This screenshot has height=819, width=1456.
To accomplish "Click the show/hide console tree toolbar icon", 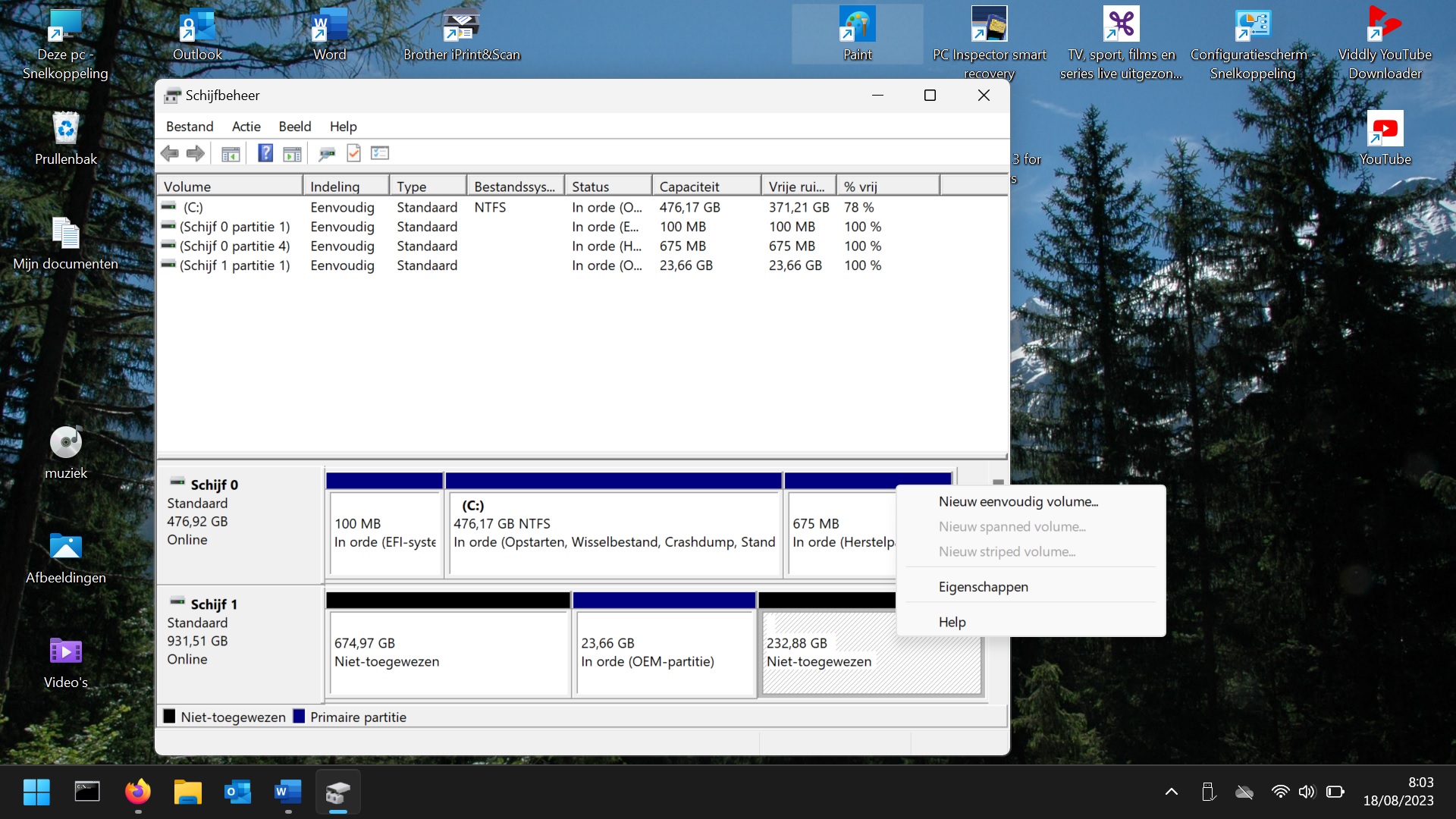I will pyautogui.click(x=231, y=153).
